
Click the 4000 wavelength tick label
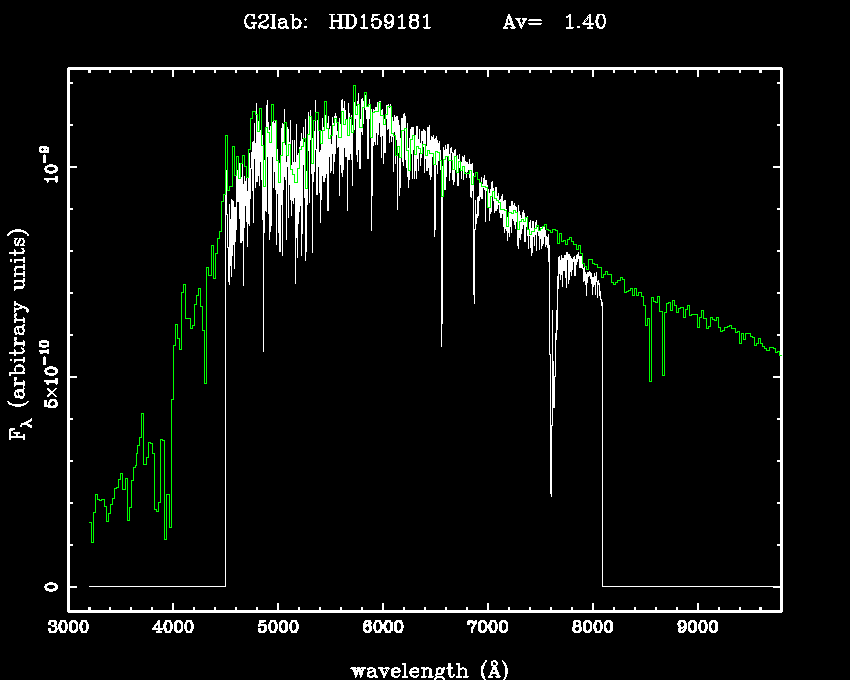[x=173, y=629]
